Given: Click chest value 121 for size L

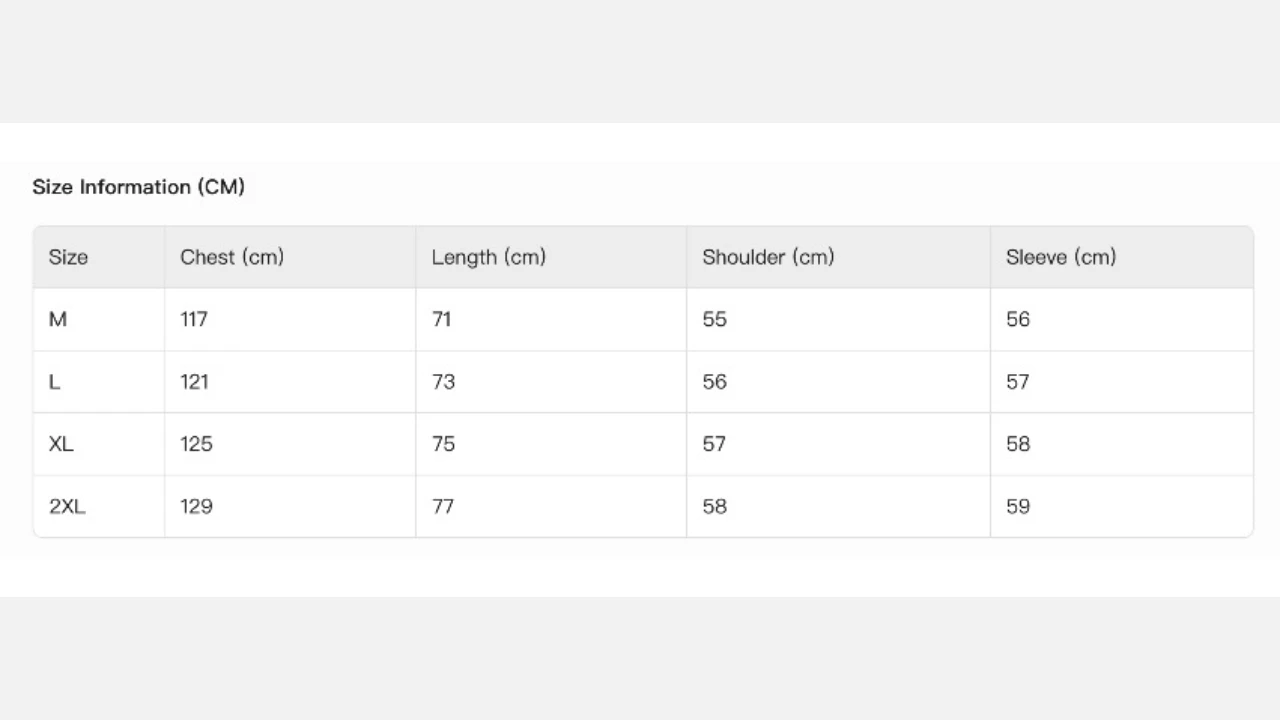Looking at the screenshot, I should click(194, 382).
